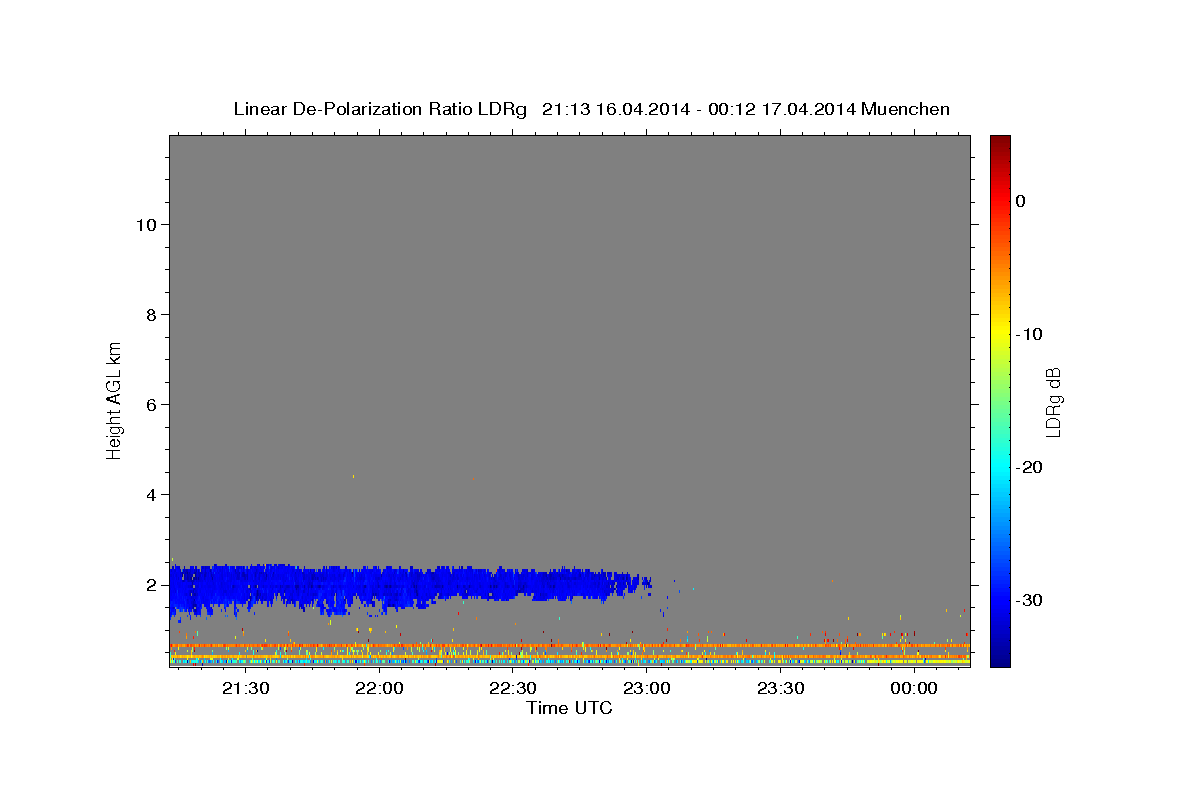Click the 21:30 time axis label
Image resolution: width=1200 pixels, height=800 pixels.
(245, 688)
